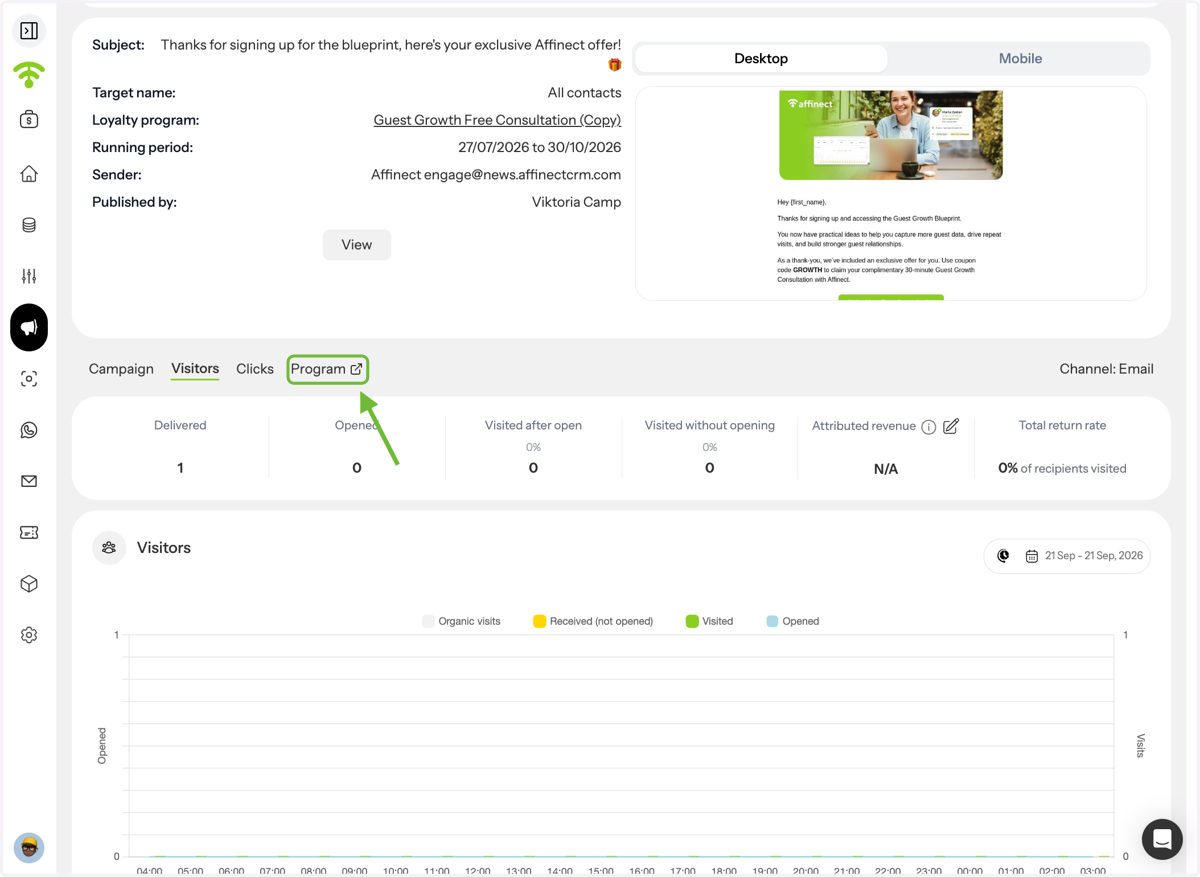The width and height of the screenshot is (1200, 877).
Task: Go to the Home sidebar icon
Action: click(x=29, y=174)
